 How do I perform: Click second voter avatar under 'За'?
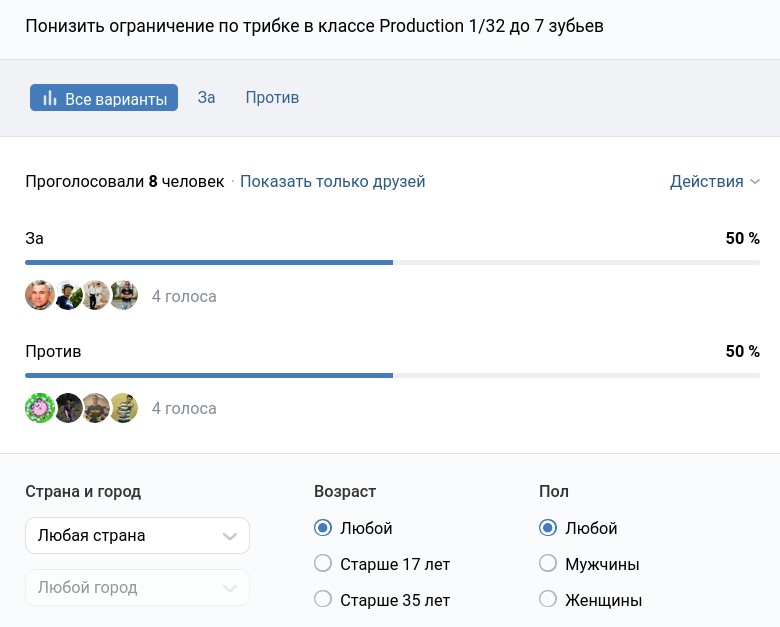pyautogui.click(x=67, y=295)
